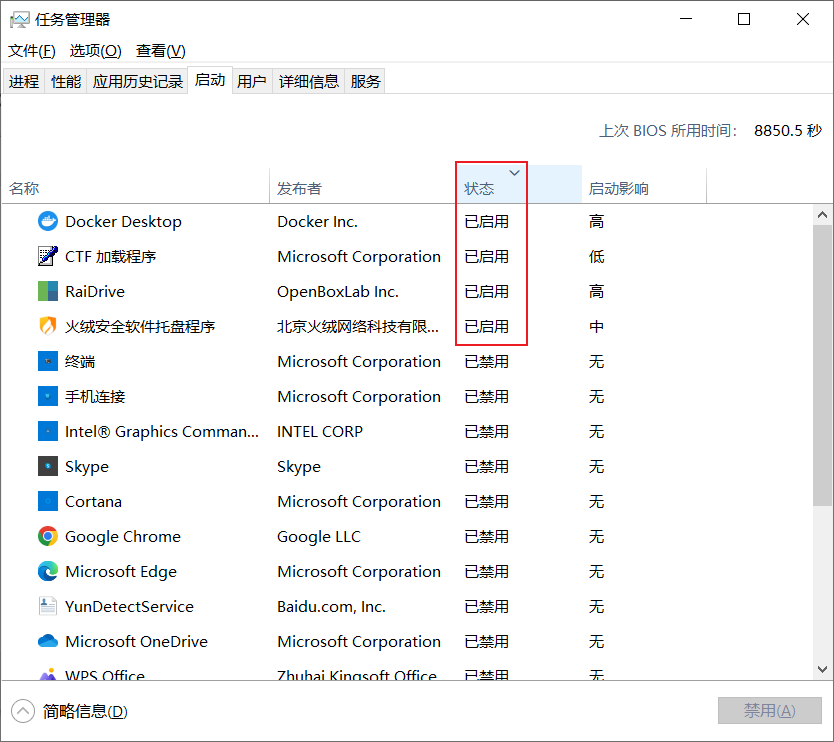
Task: Switch to the 用户 tab
Action: point(252,81)
